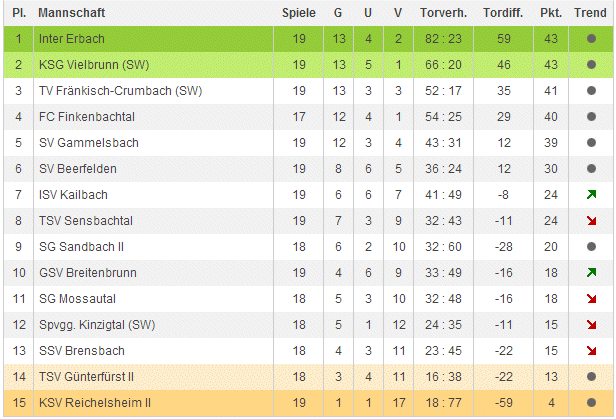Click the red down-trend arrow for TSV Sensbachtal
The image size is (616, 419).
click(x=591, y=220)
